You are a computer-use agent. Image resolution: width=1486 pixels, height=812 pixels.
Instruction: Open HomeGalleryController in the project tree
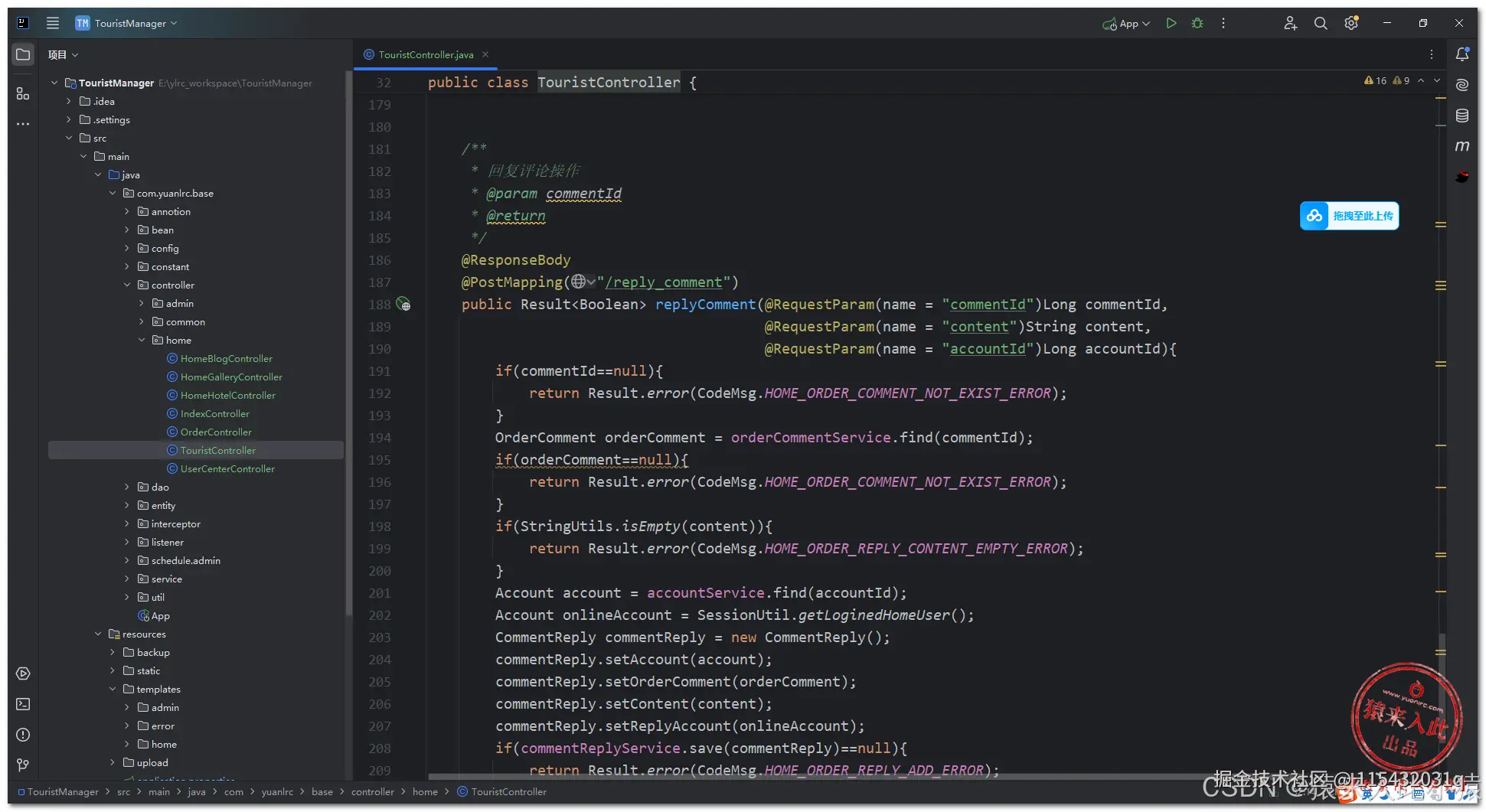[x=231, y=377]
